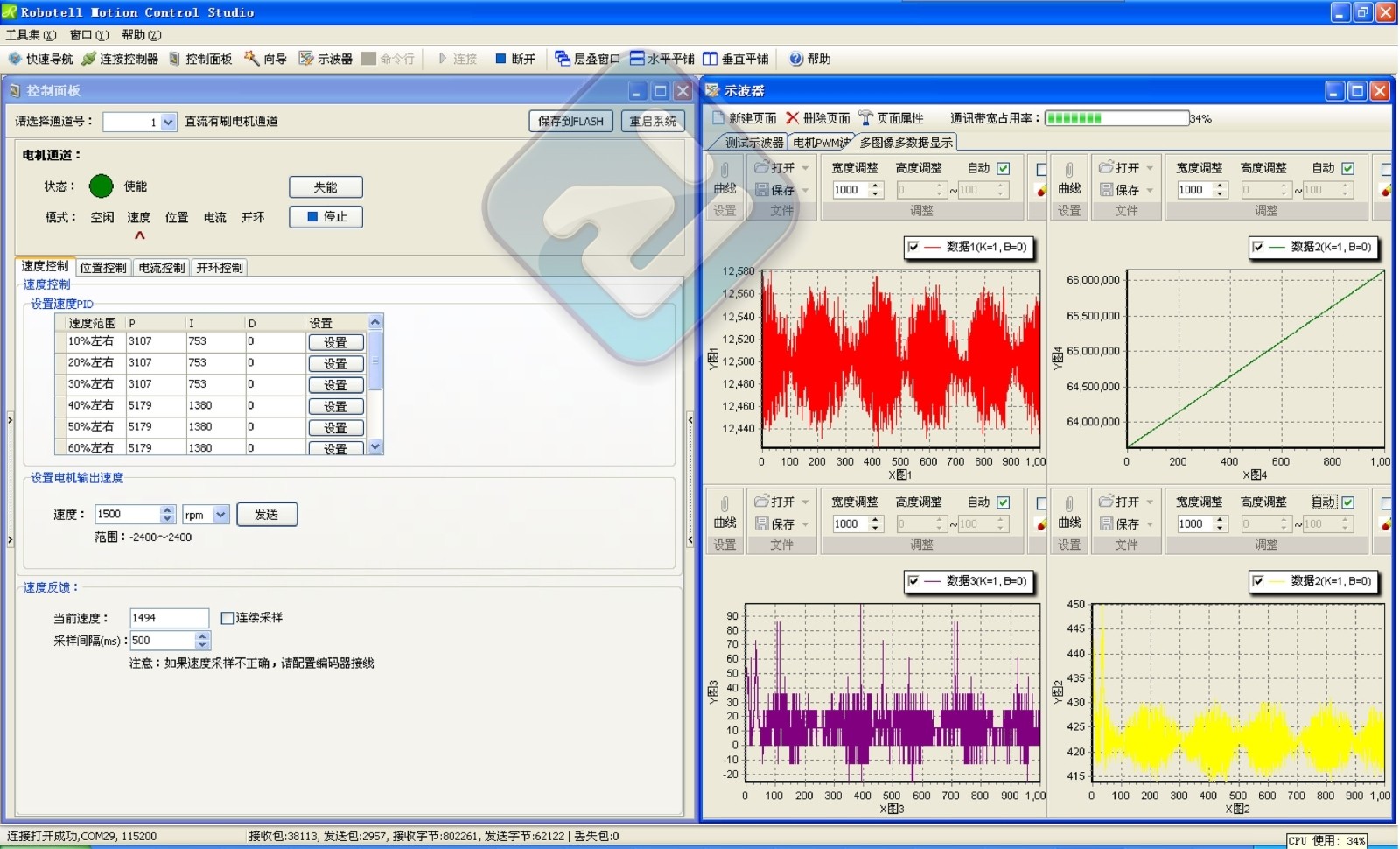The width and height of the screenshot is (1400, 849).
Task: Click the 保存到FLASH button
Action: 570,122
